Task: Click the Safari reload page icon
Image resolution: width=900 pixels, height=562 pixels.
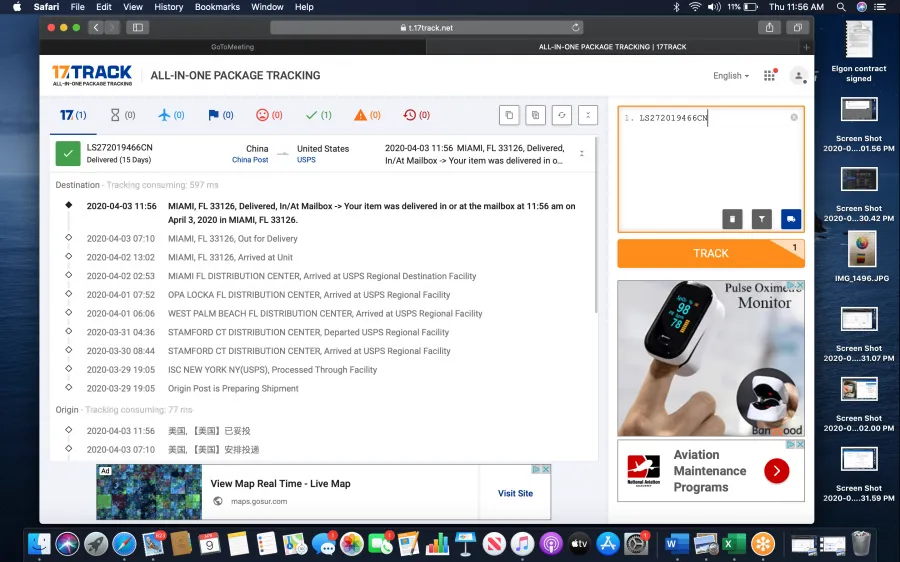Action: [x=575, y=28]
